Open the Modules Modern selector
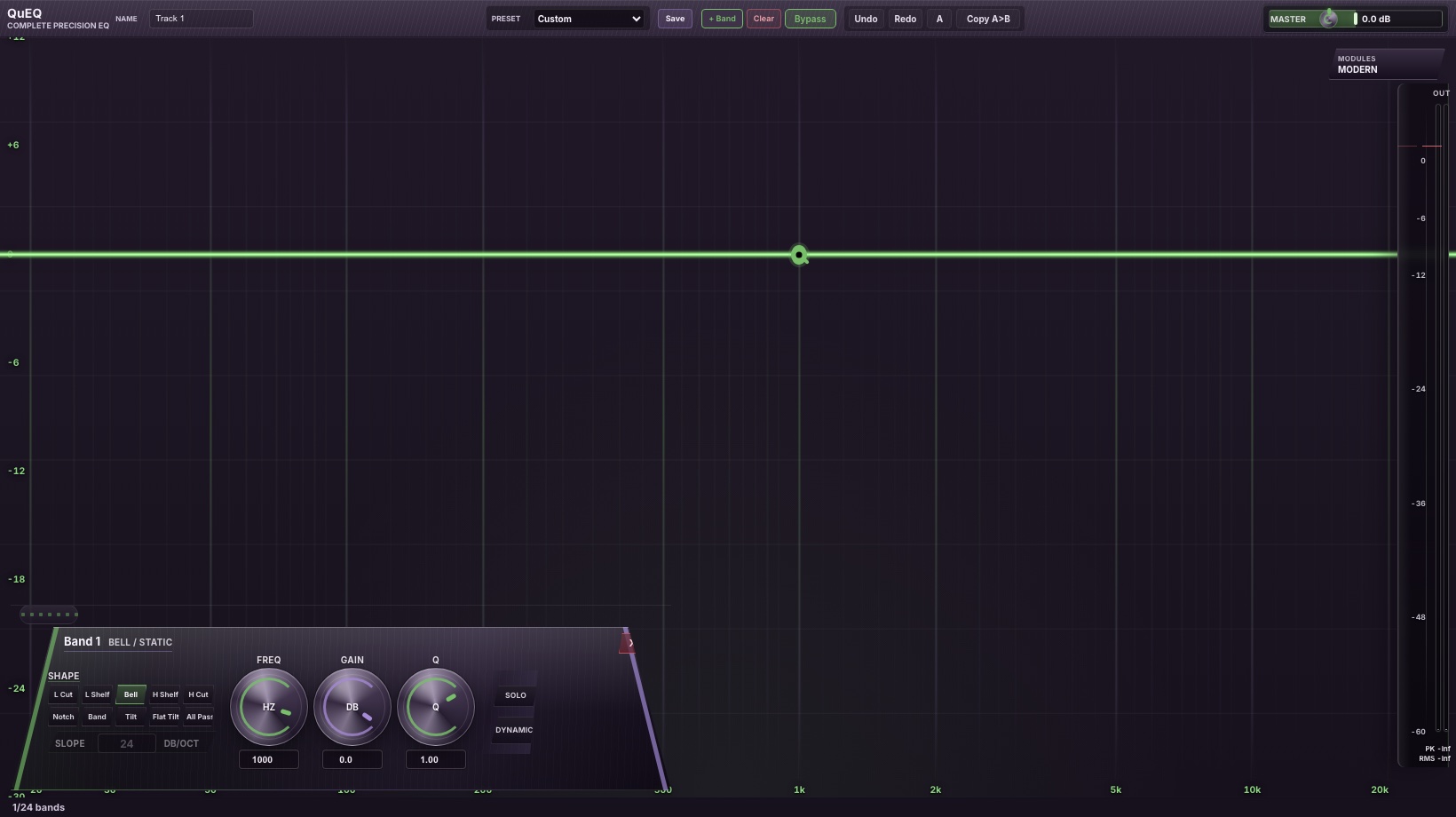 (1385, 64)
